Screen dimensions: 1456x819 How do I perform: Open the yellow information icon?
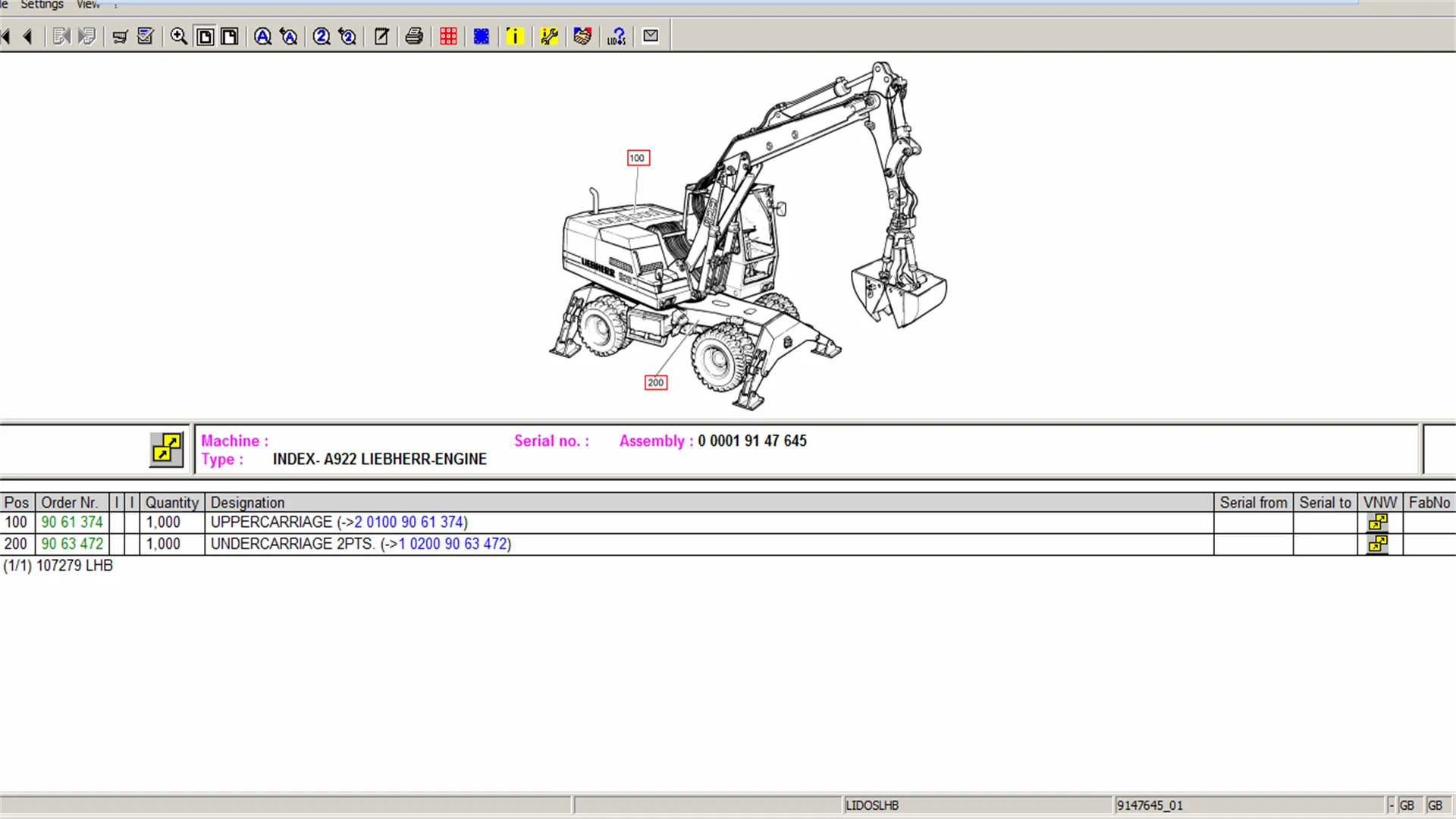pos(515,36)
